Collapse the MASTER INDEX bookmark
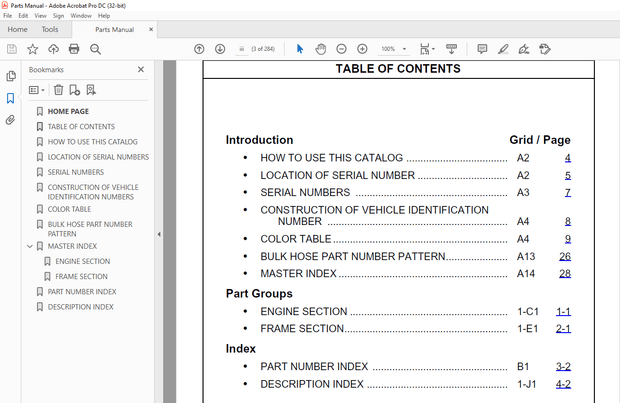 30,246
